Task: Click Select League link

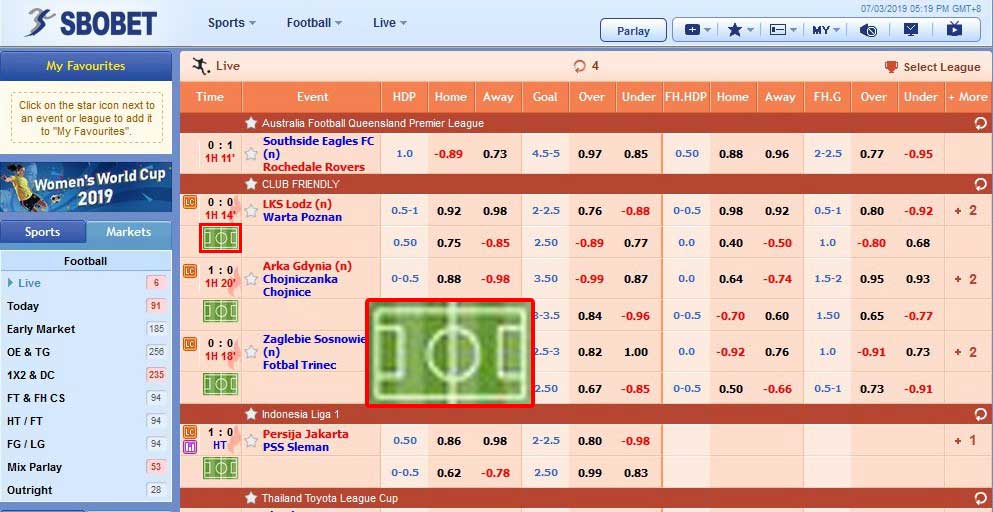Action: 941,67
